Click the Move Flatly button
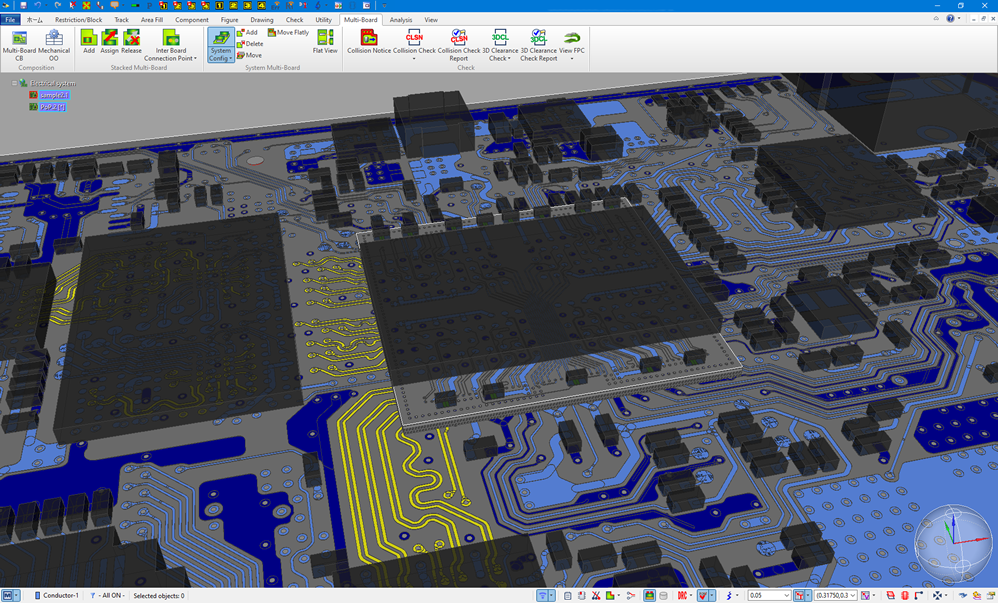998x603 pixels. coord(288,32)
